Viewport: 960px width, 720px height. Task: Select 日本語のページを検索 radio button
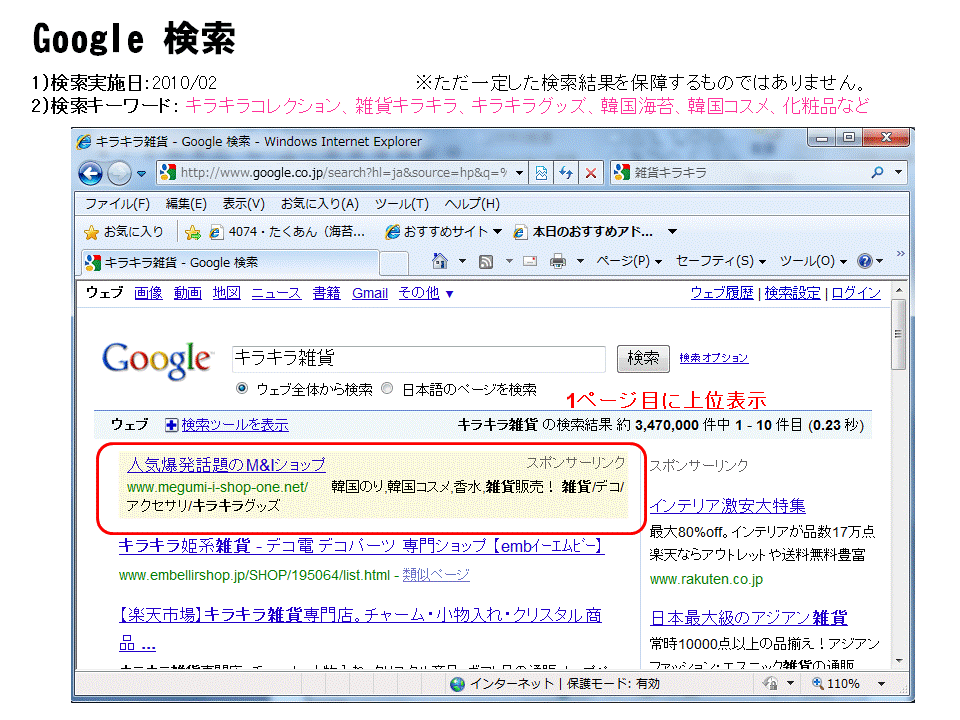pyautogui.click(x=387, y=388)
